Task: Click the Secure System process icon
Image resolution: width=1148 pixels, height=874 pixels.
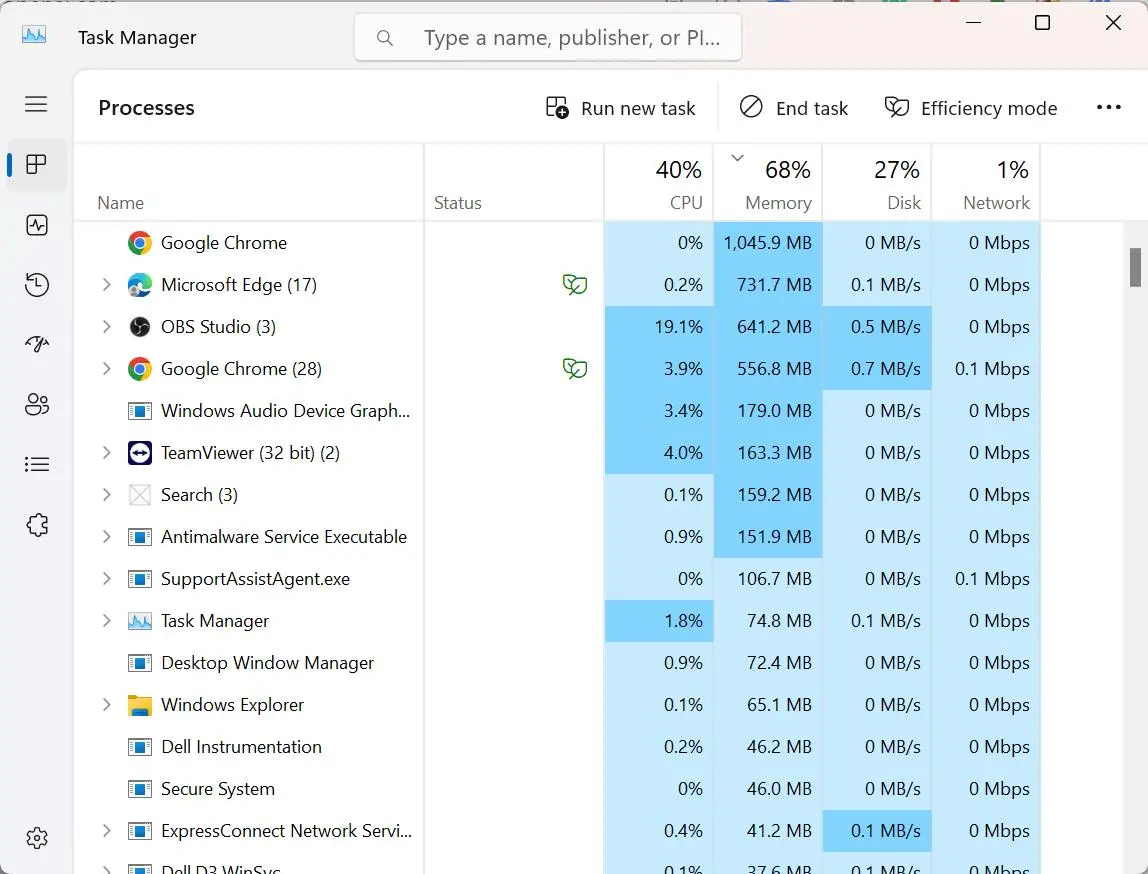Action: click(x=139, y=789)
